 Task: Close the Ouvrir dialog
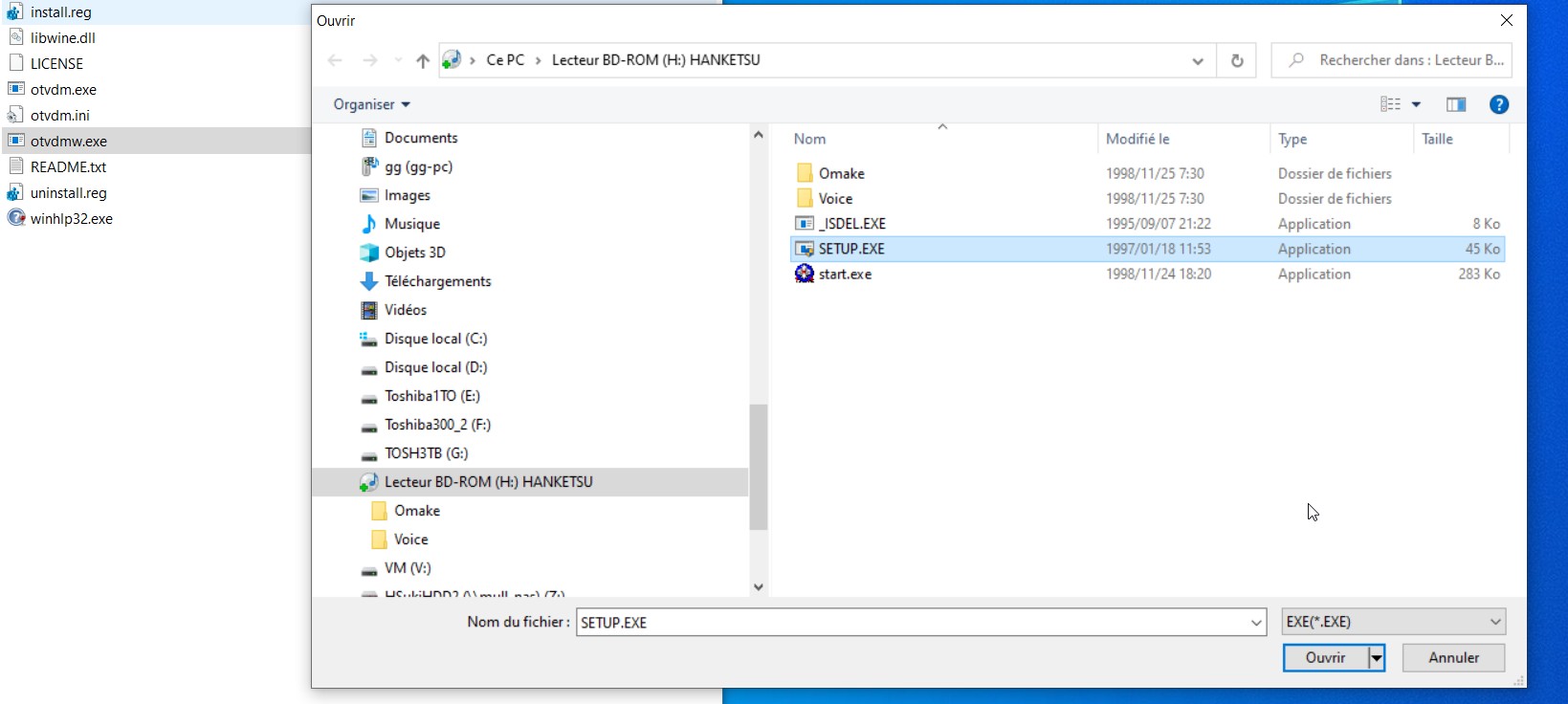tap(1507, 20)
